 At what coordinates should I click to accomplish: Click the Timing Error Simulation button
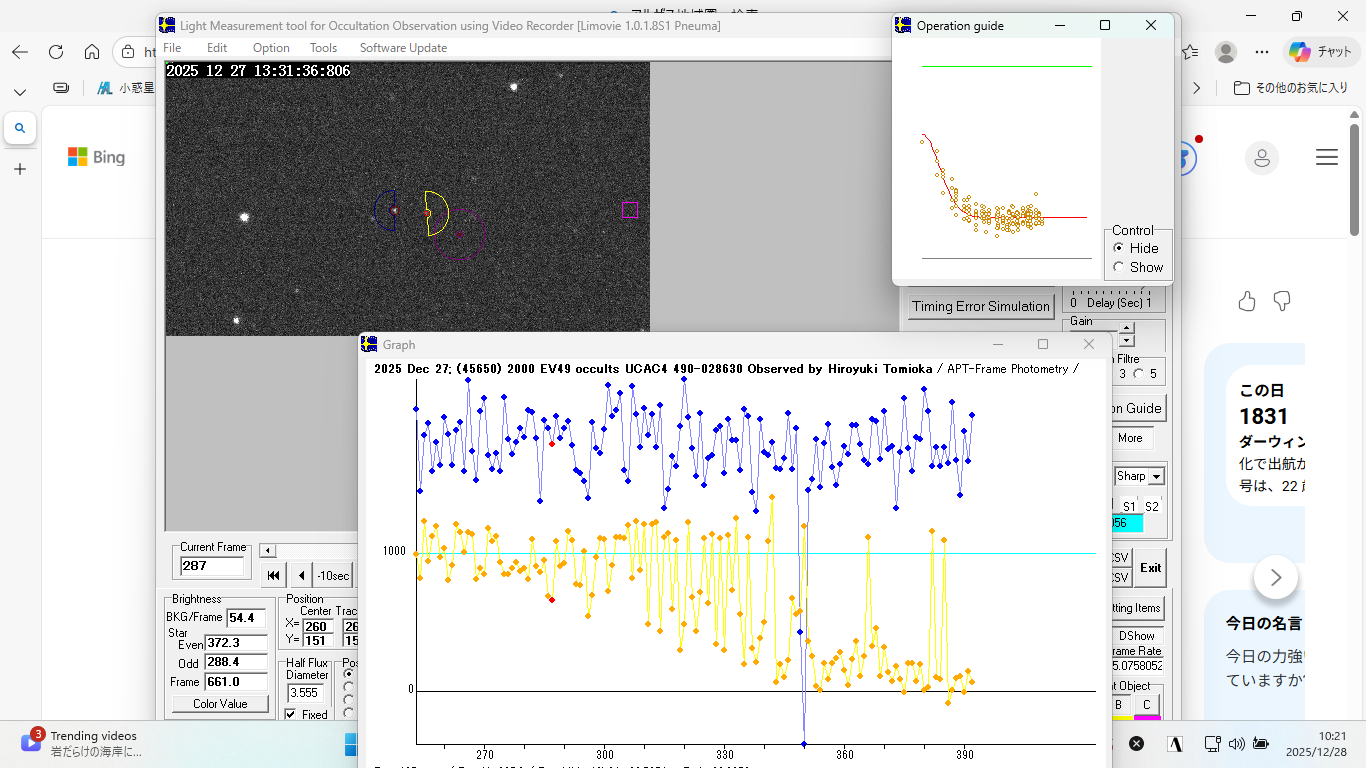click(980, 306)
